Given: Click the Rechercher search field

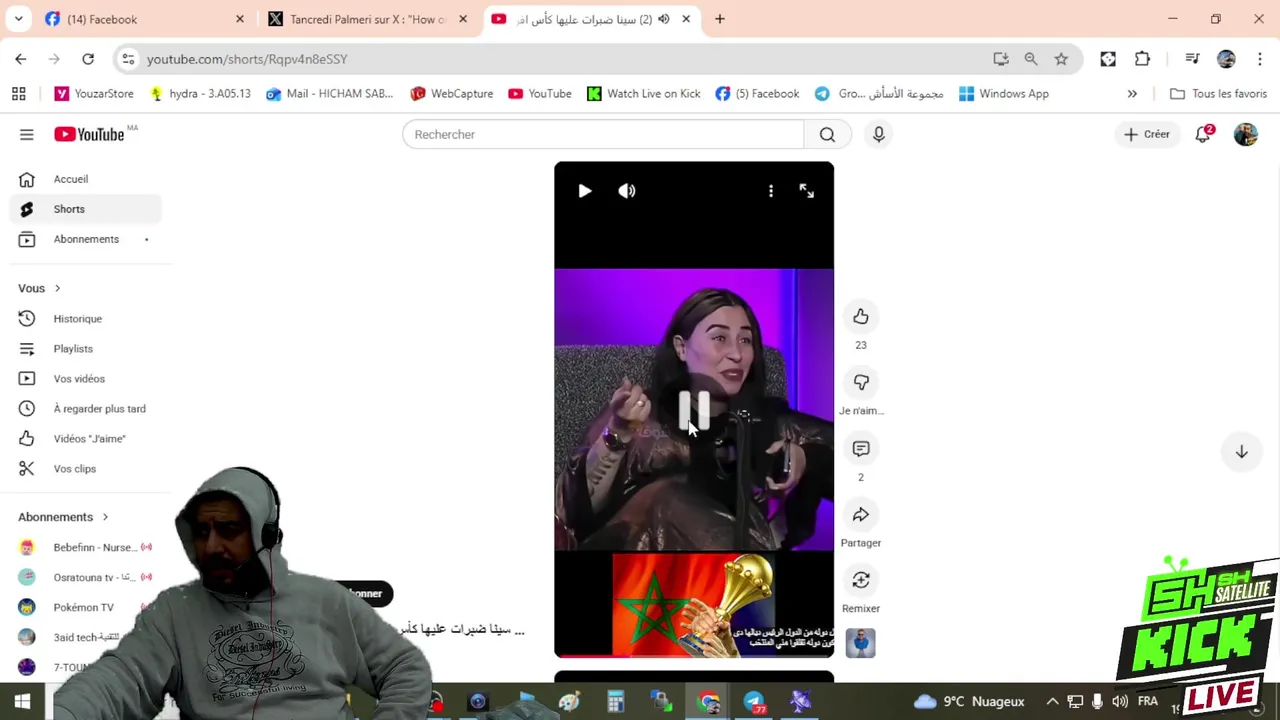Looking at the screenshot, I should (x=602, y=134).
